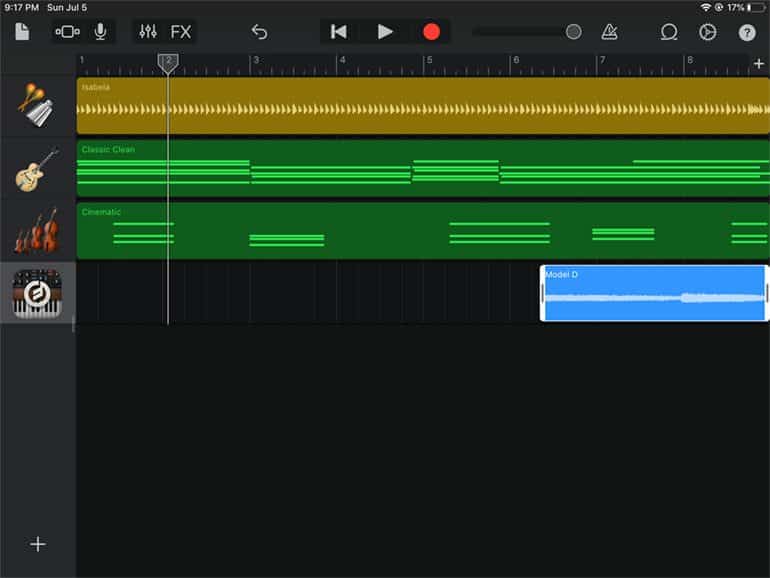
Task: Open My Songs document browser
Action: click(x=22, y=32)
